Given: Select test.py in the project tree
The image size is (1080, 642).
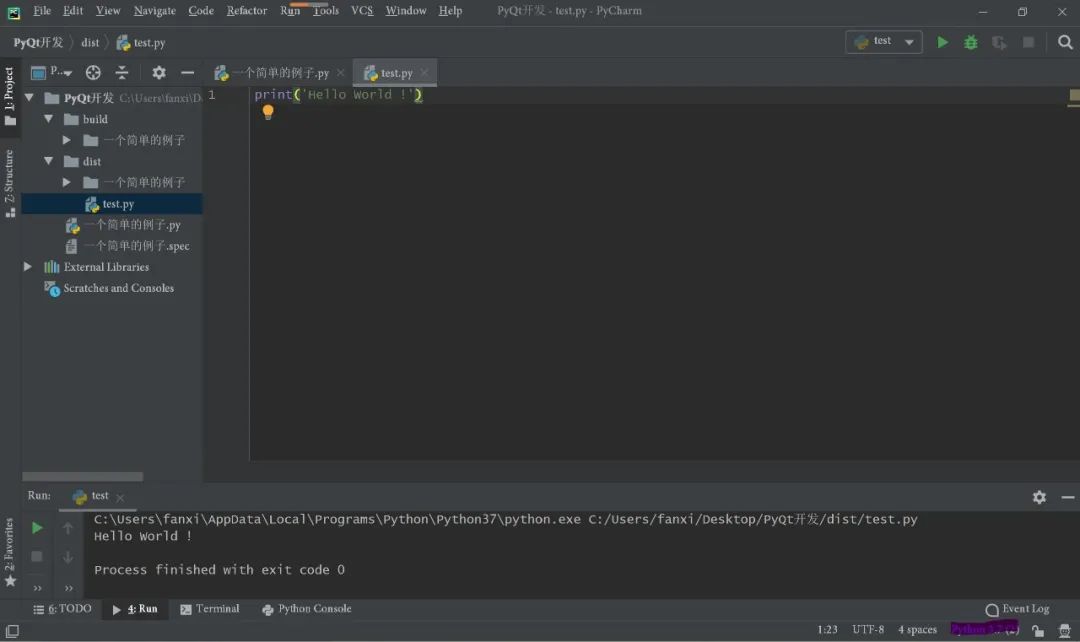Looking at the screenshot, I should [112, 204].
